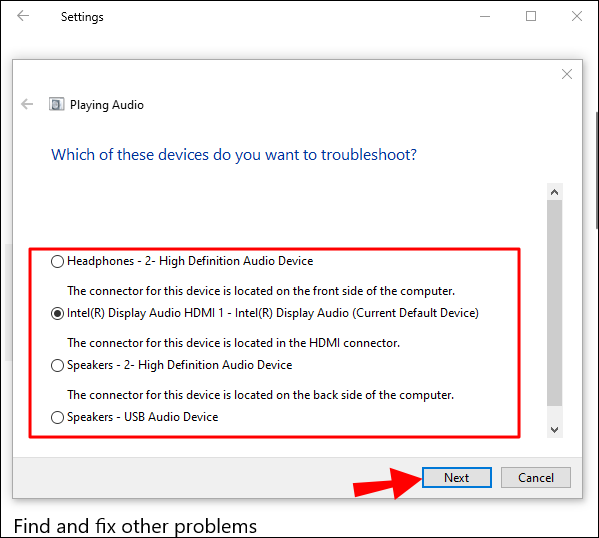
Task: Click the front side connector description text
Action: tap(261, 291)
